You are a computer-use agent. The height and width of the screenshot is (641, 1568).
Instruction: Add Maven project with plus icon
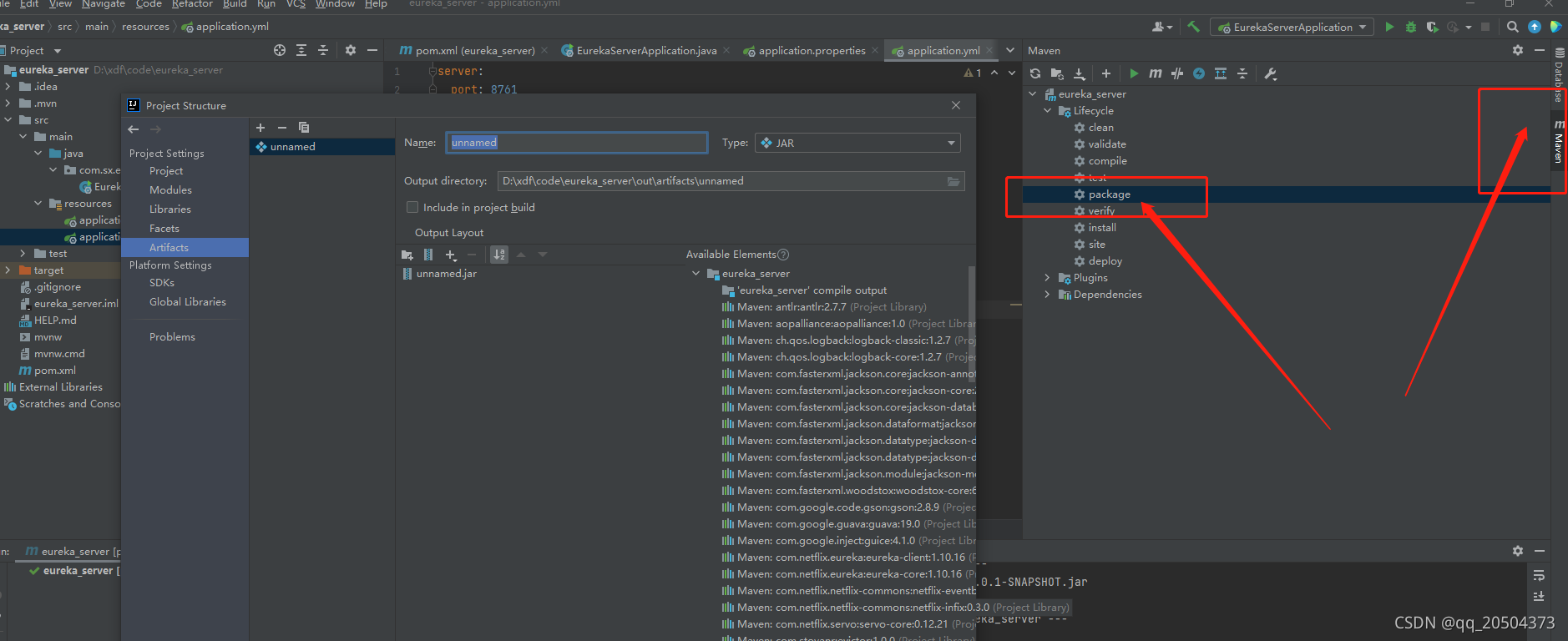(1106, 73)
